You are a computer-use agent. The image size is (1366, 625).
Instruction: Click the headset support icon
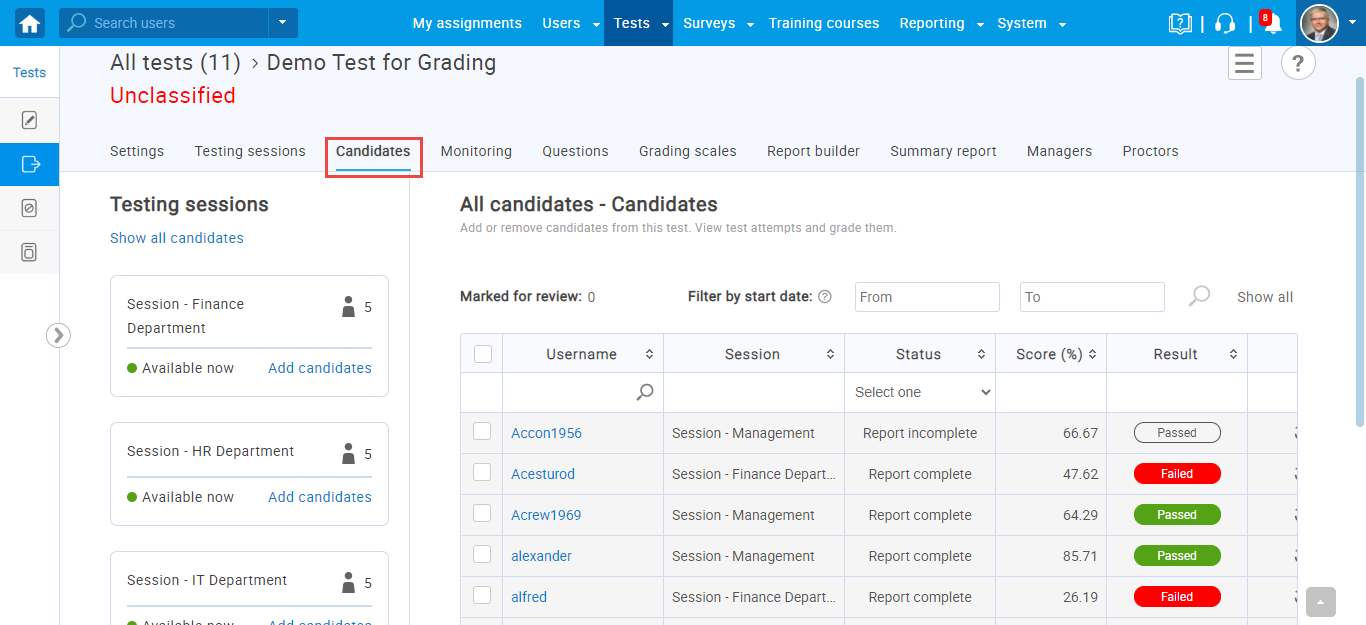(1225, 24)
